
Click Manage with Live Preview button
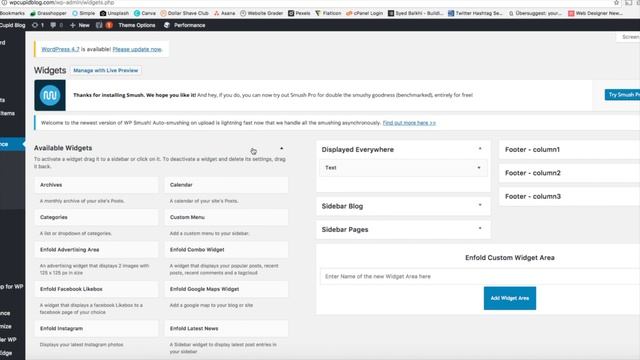(x=106, y=70)
